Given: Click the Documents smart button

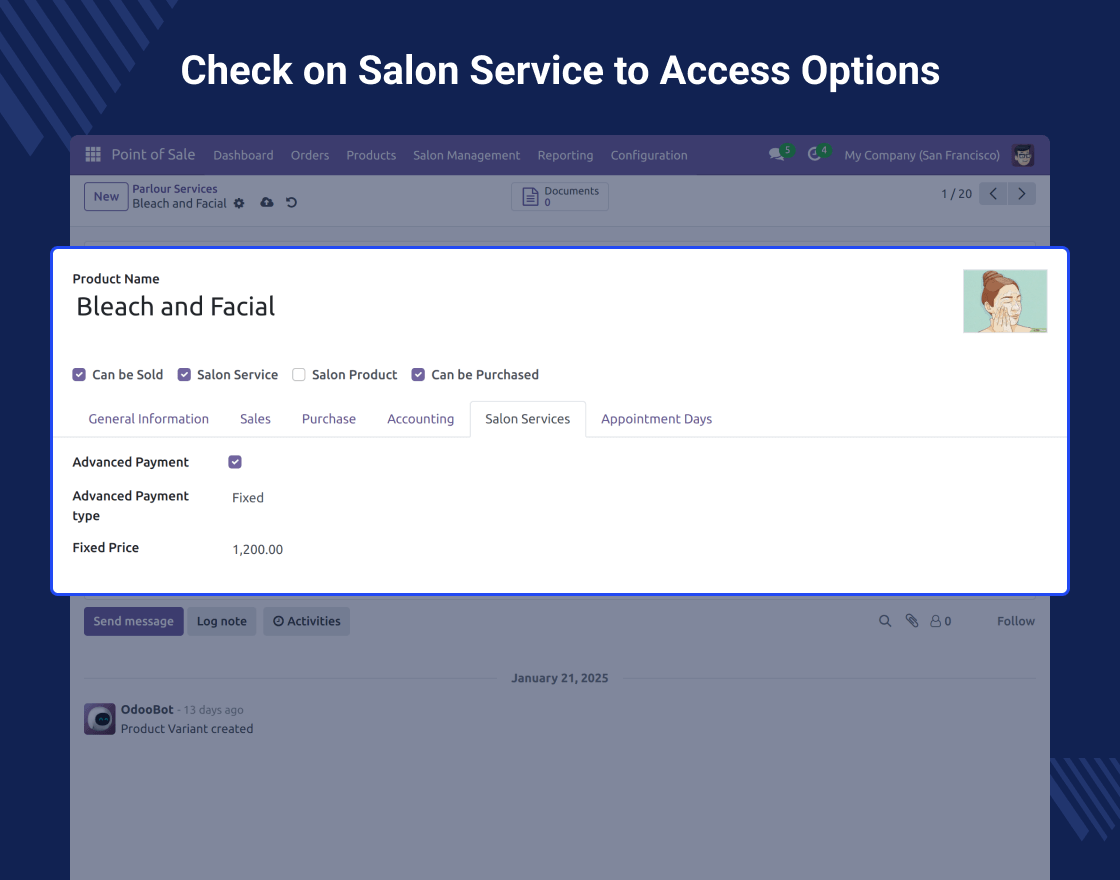Looking at the screenshot, I should [x=560, y=196].
